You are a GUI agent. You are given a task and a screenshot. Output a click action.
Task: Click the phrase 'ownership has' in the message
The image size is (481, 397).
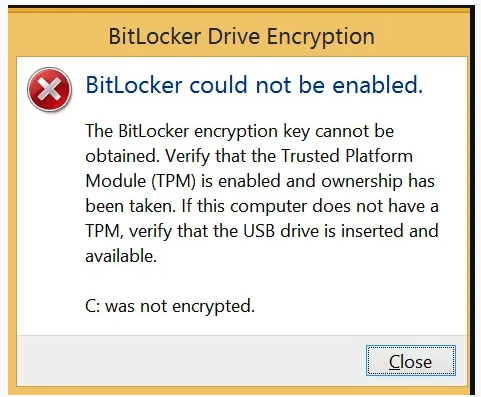pos(378,181)
